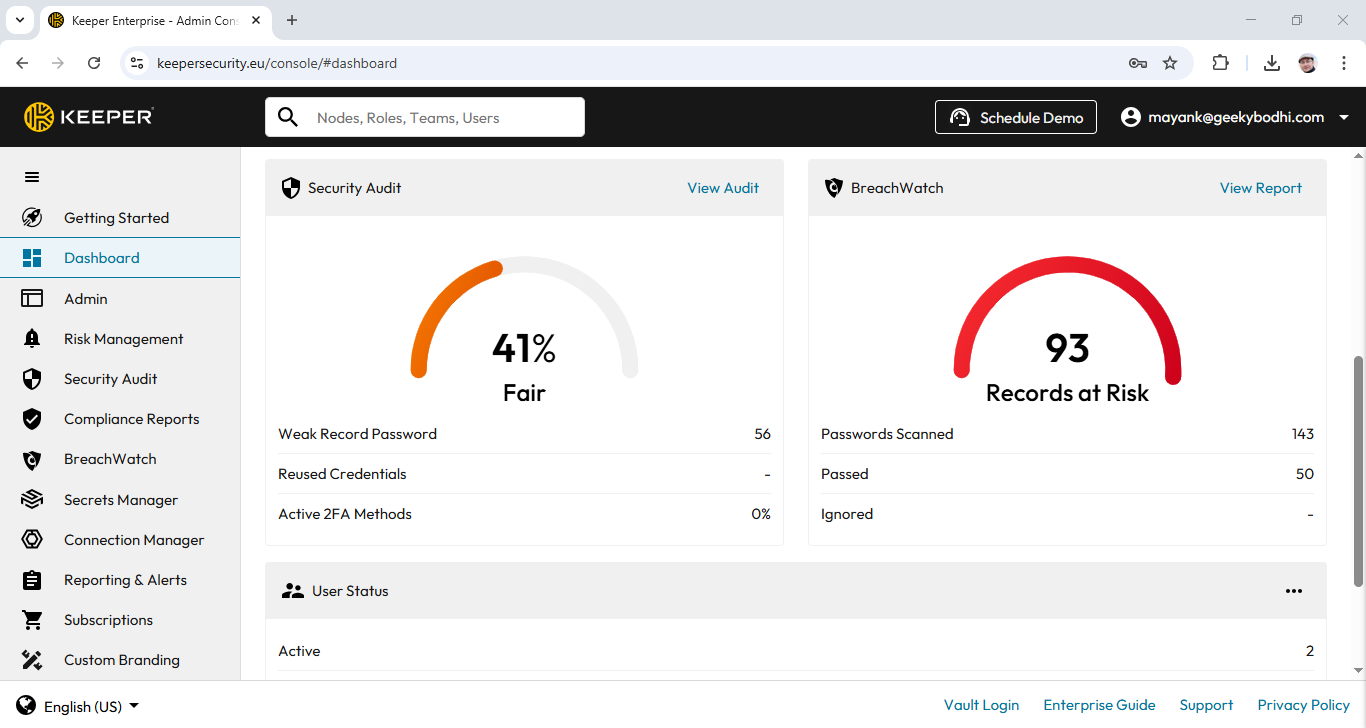Click the Schedule Demo button
The width and height of the screenshot is (1366, 728).
[1016, 117]
